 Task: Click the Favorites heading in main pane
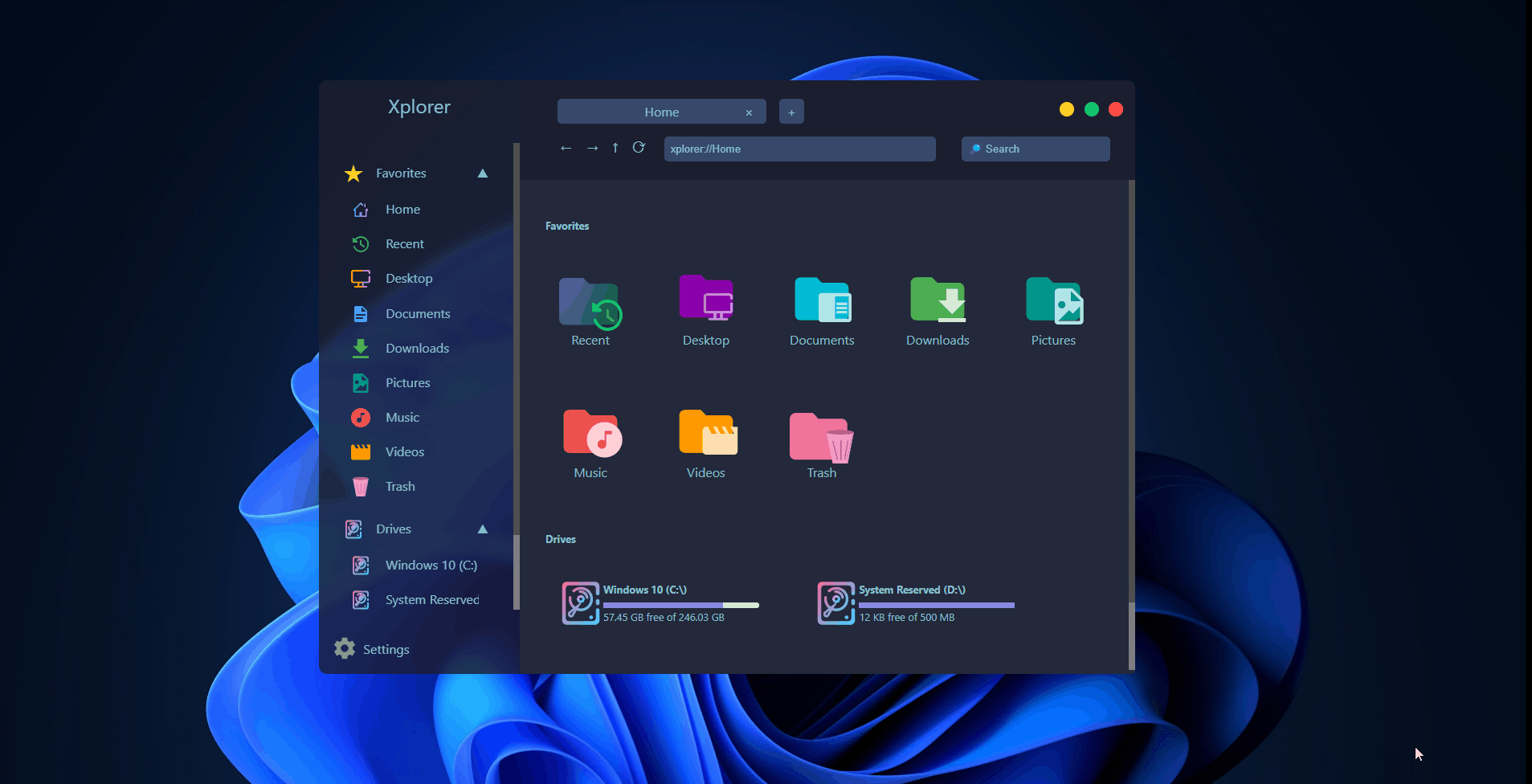pos(567,227)
